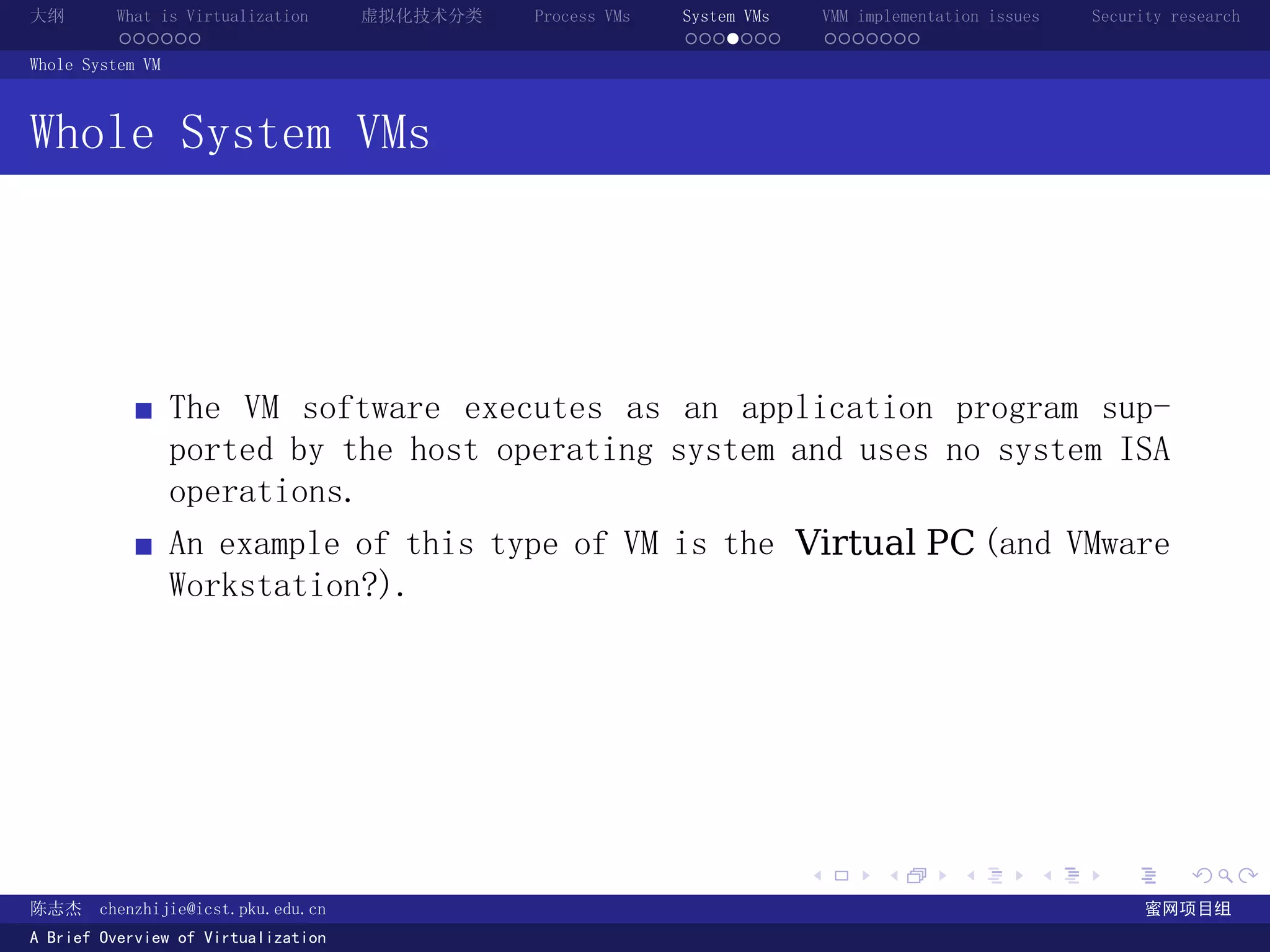Click the Whole System VM subsection link

click(x=95, y=64)
